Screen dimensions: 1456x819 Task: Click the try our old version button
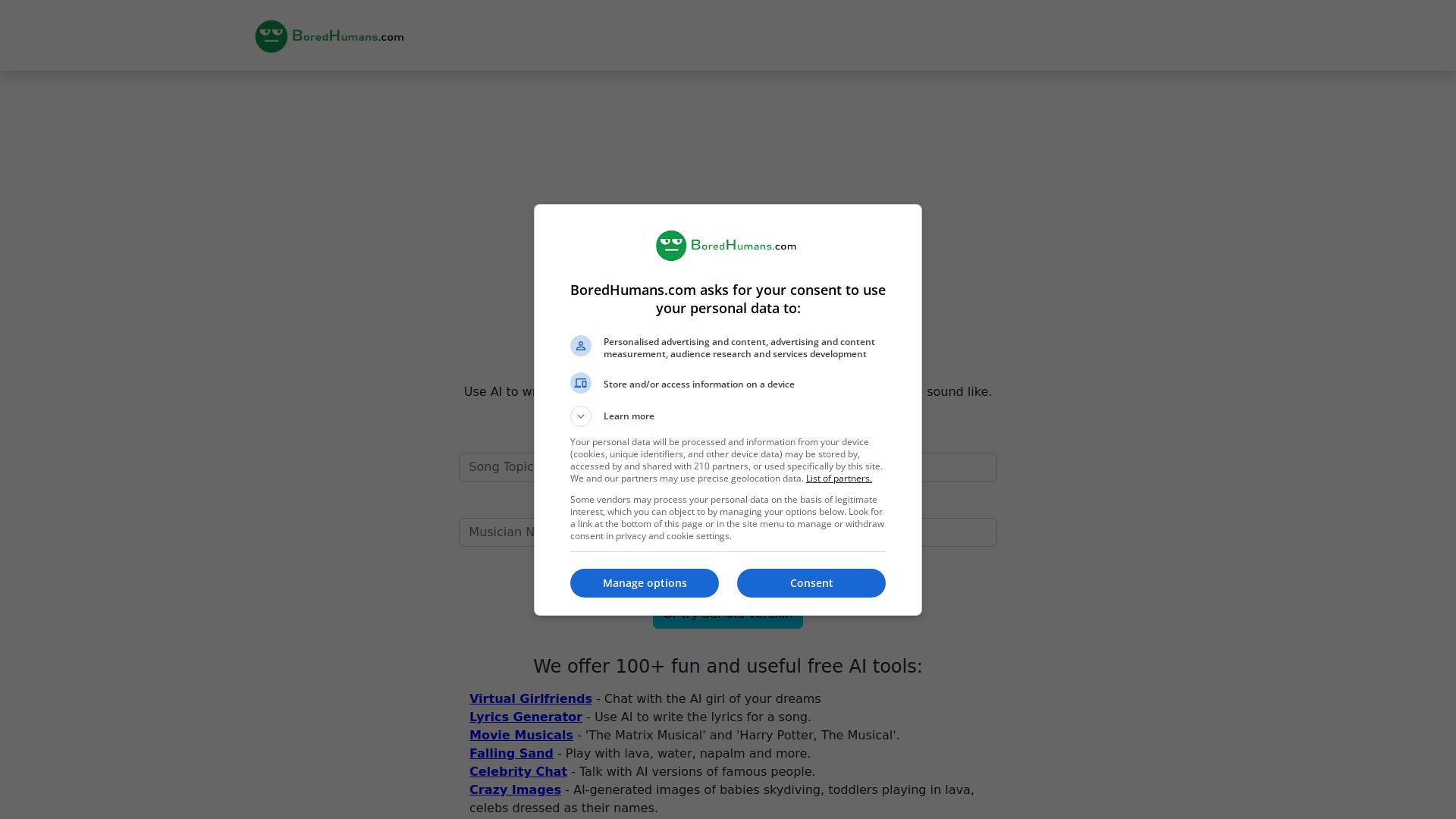pos(727,622)
